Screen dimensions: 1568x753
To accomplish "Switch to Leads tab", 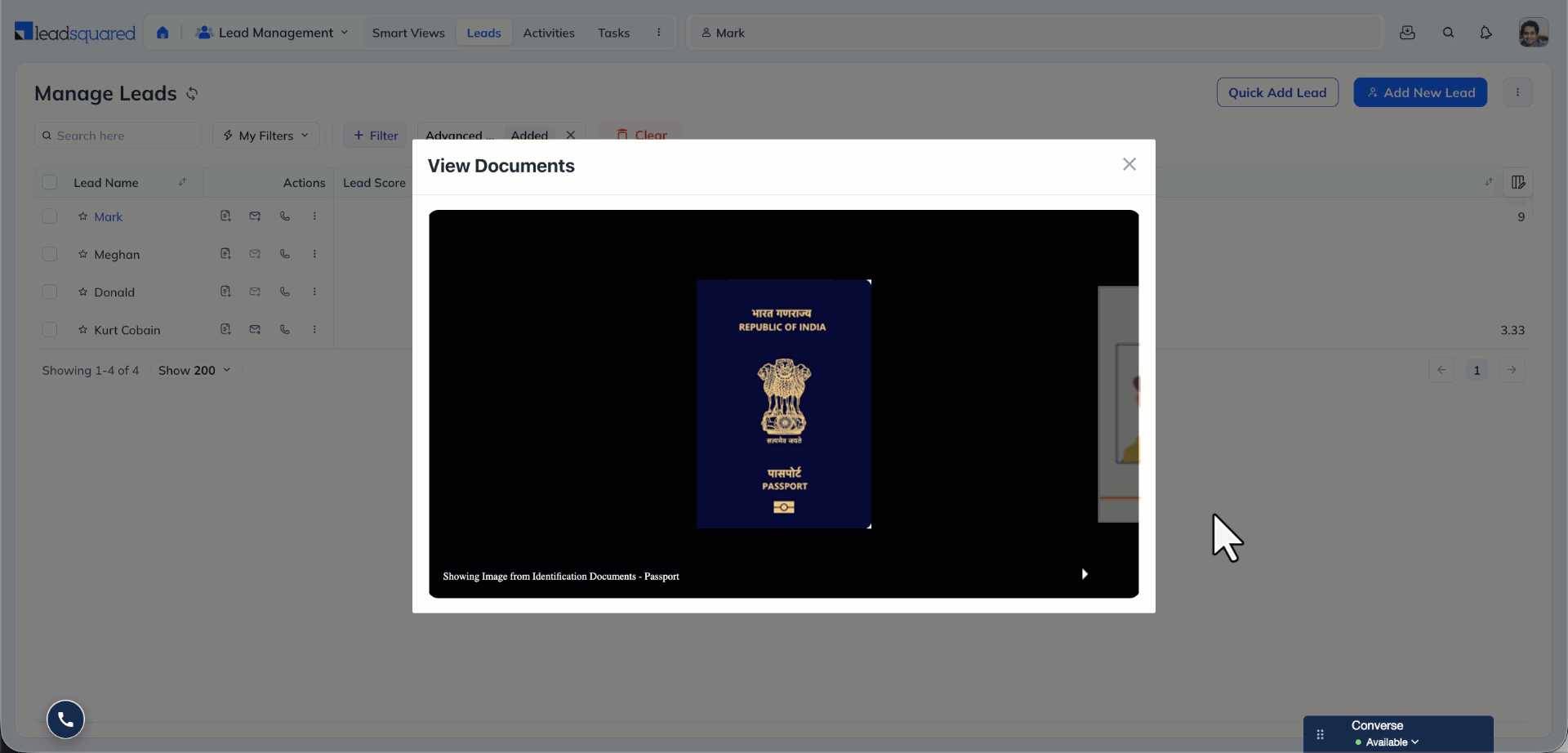I will [x=484, y=33].
